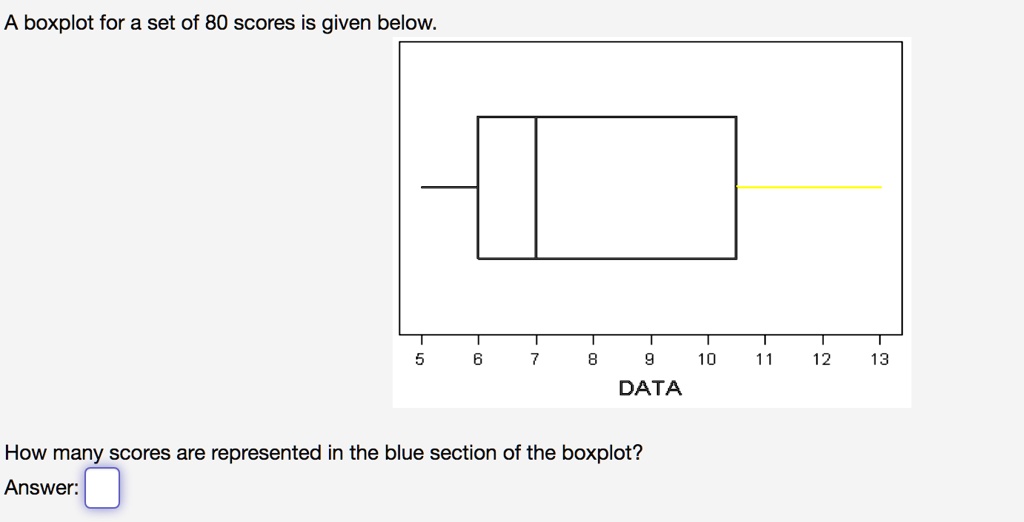Click the DATA axis title
1024x522 pixels.
pos(650,388)
